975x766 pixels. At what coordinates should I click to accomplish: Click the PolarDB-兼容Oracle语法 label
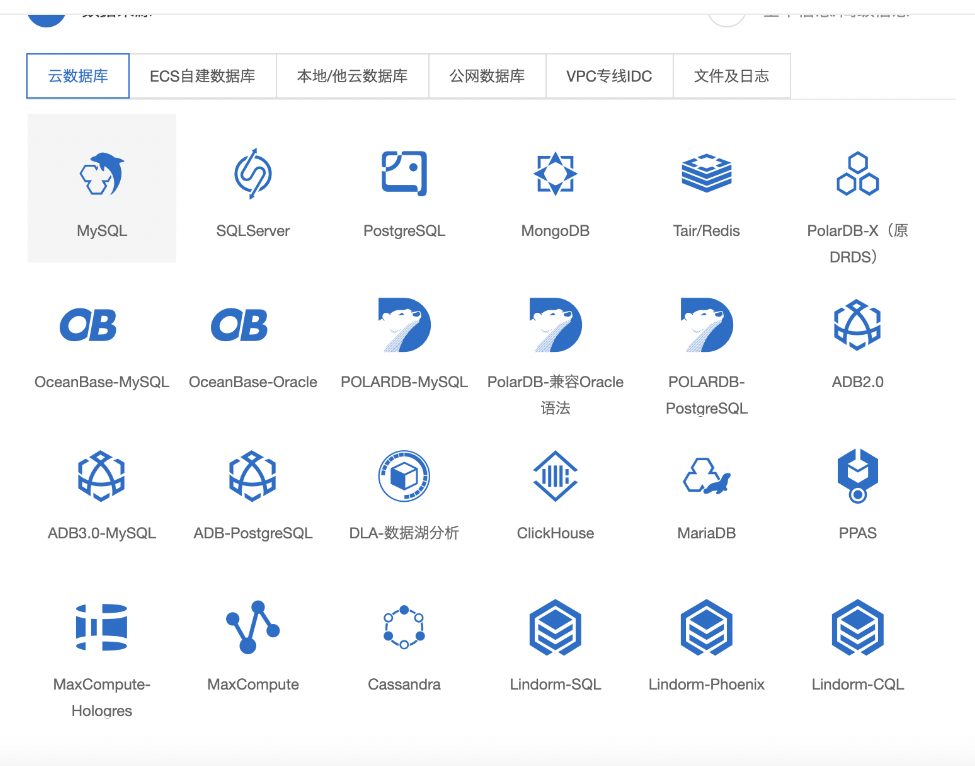point(555,394)
